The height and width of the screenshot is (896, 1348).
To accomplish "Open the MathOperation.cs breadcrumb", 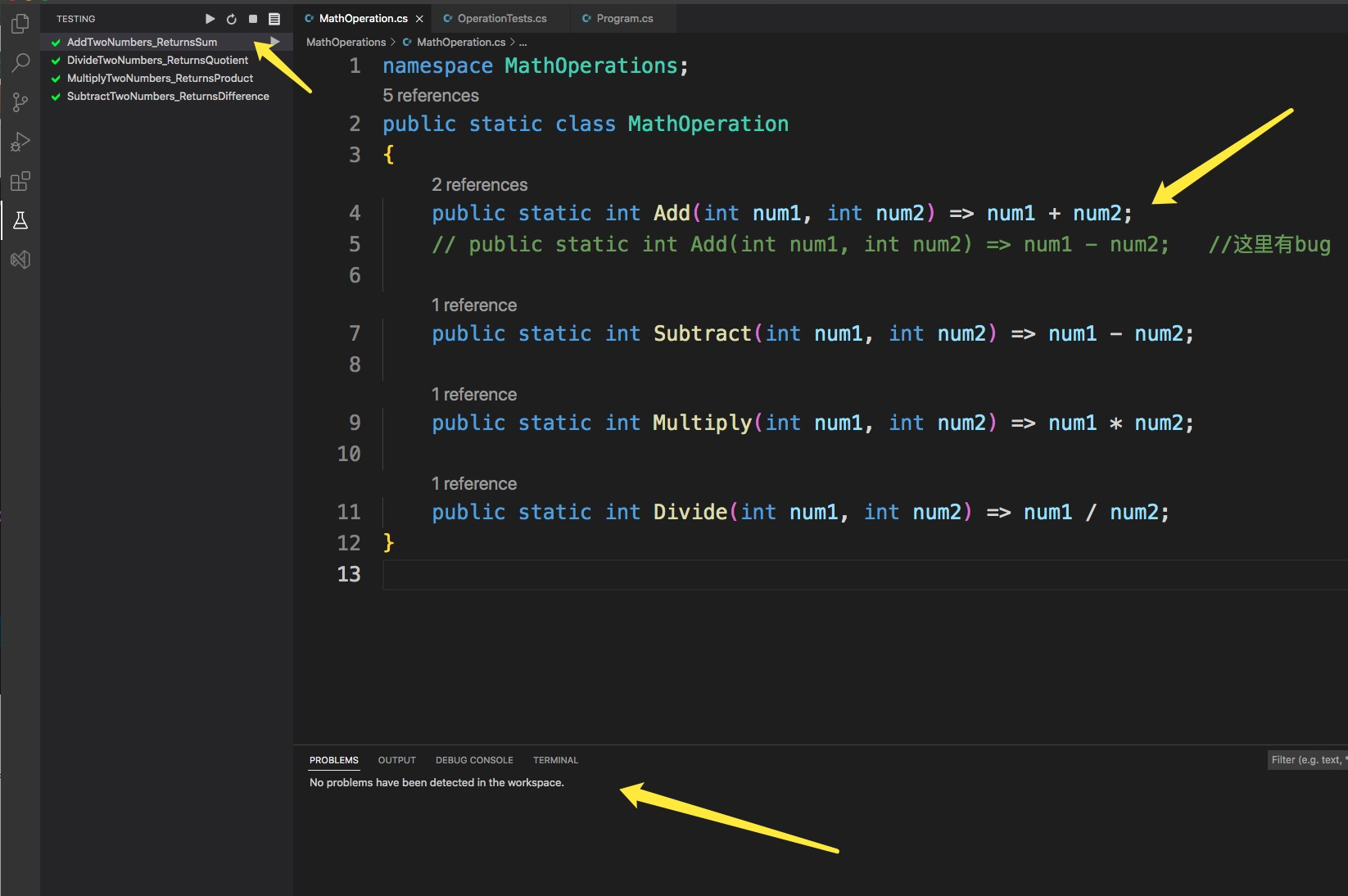I will click(462, 42).
